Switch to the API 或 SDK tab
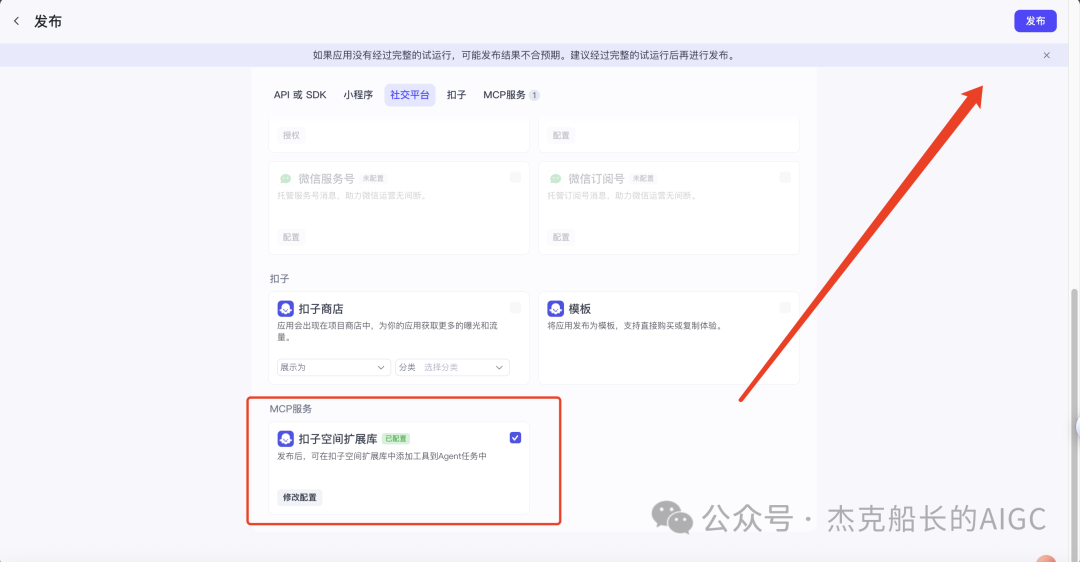Viewport: 1080px width, 562px height. point(300,95)
